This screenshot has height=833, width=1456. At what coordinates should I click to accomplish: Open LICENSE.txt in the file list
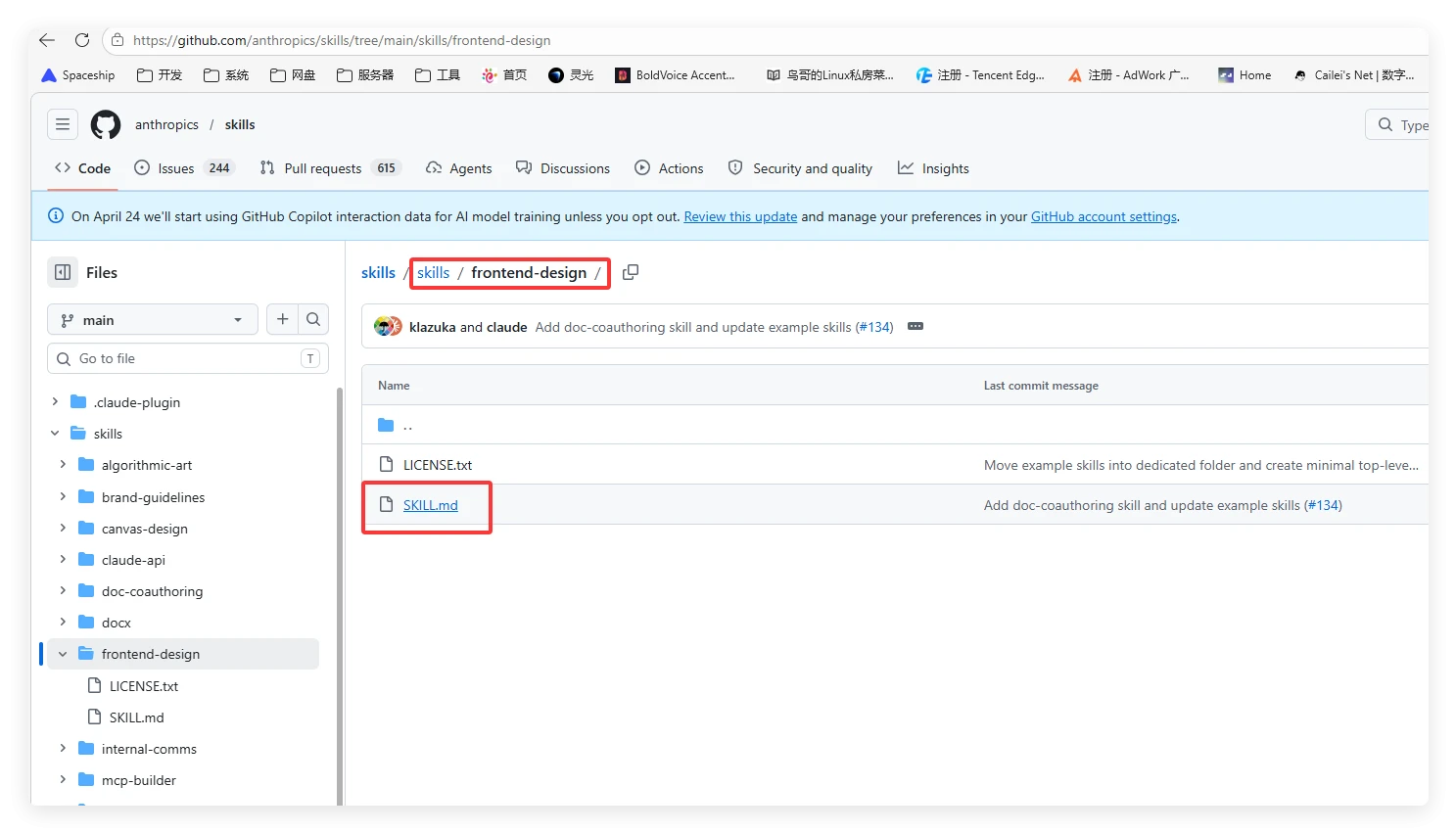(x=438, y=465)
